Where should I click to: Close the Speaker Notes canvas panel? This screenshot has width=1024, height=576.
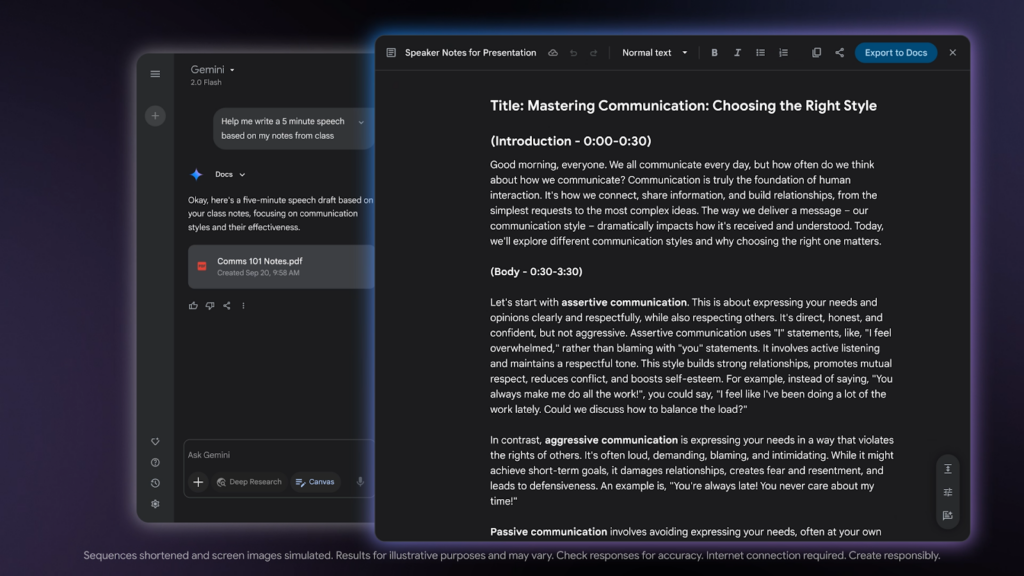pos(953,53)
